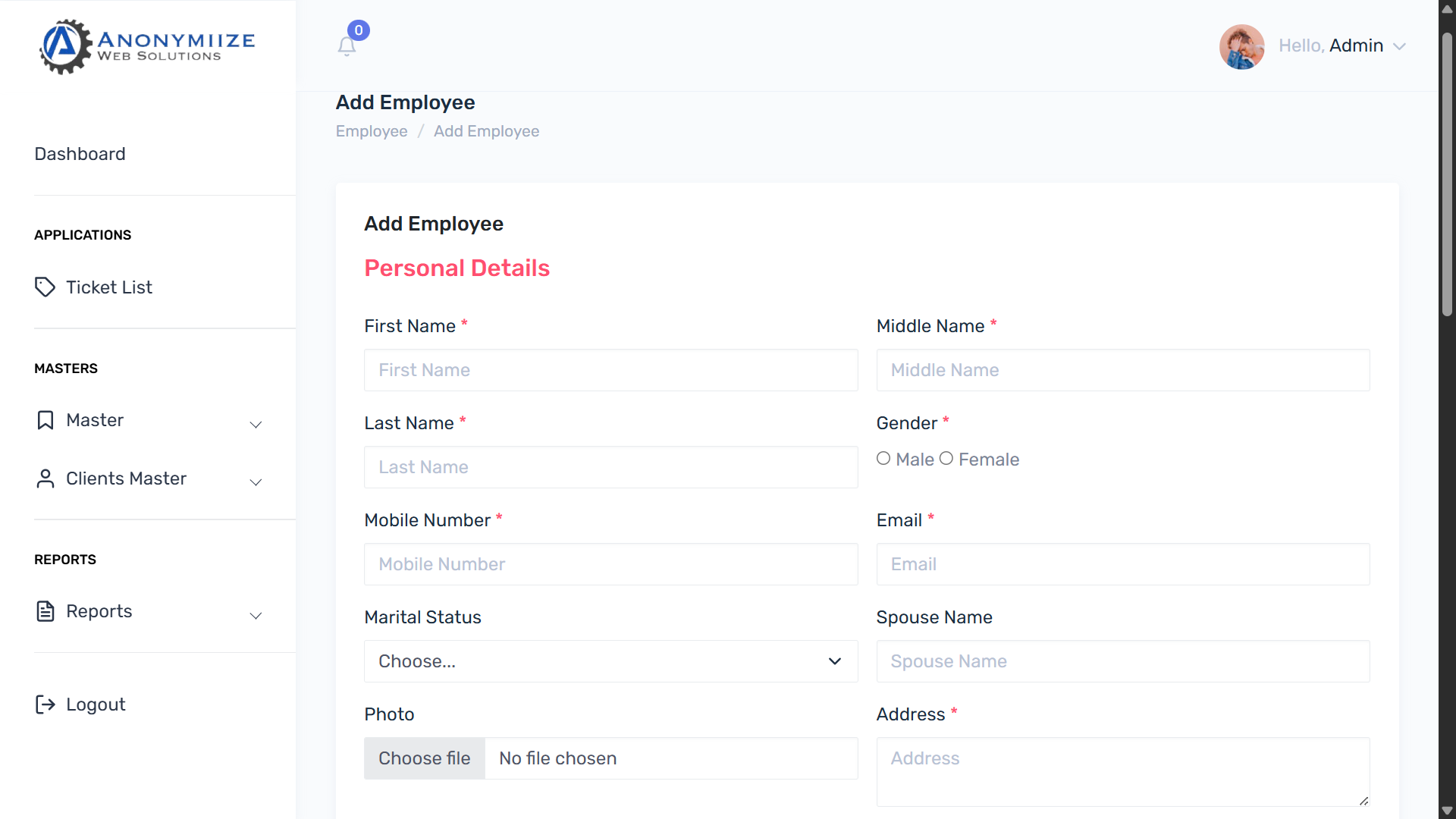
Task: Open Ticket List menu item
Action: tap(109, 287)
